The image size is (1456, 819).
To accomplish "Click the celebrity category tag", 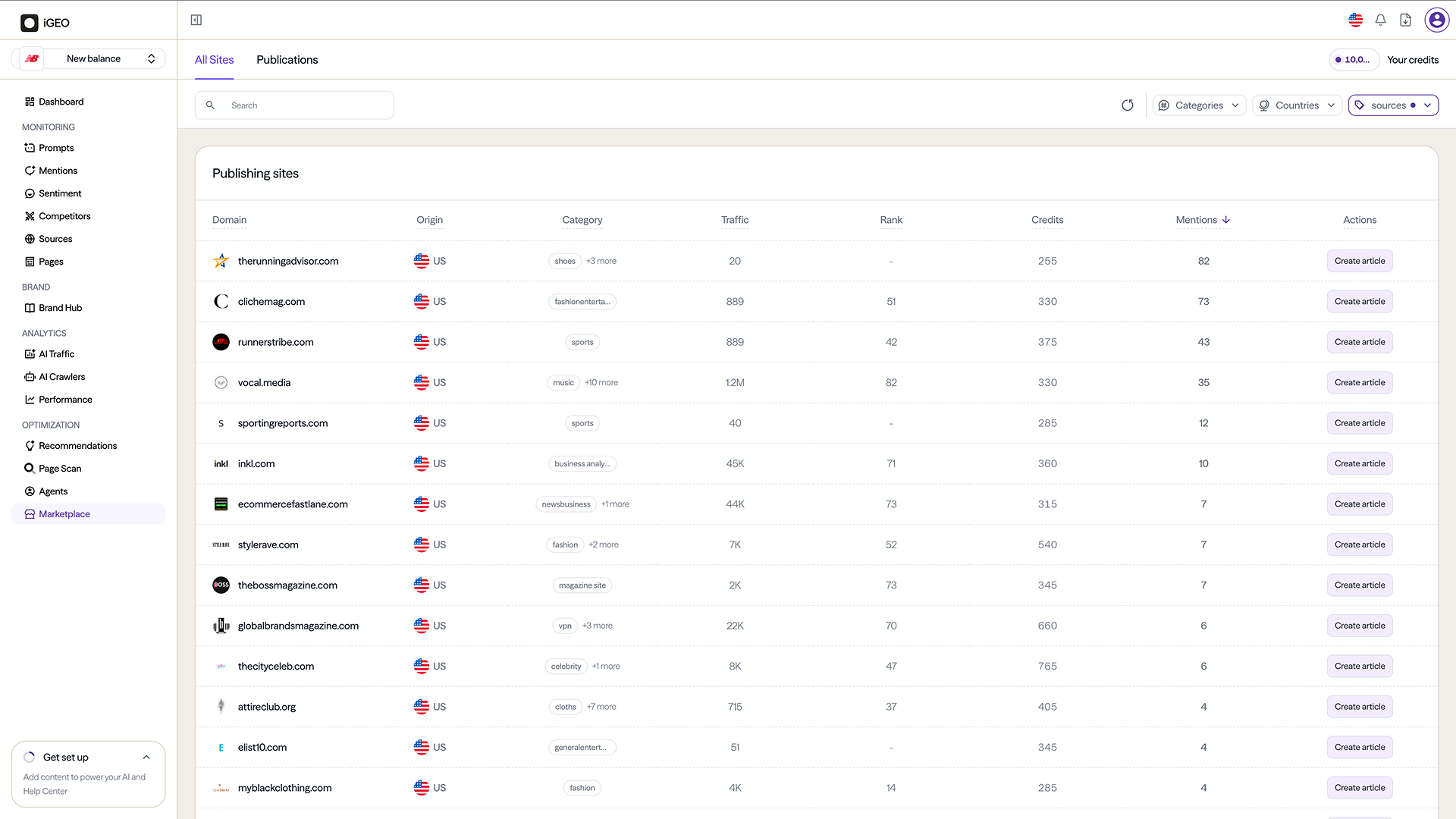I will pyautogui.click(x=566, y=667).
